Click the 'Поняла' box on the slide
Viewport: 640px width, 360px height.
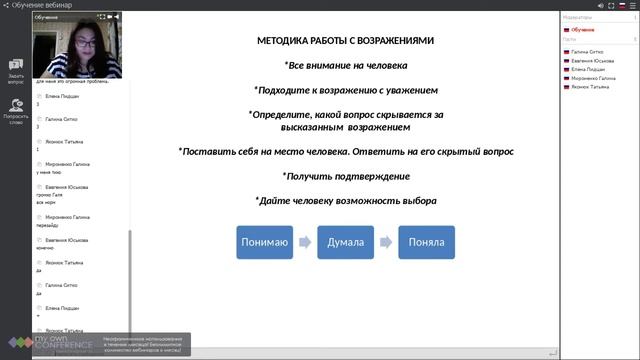(427, 242)
